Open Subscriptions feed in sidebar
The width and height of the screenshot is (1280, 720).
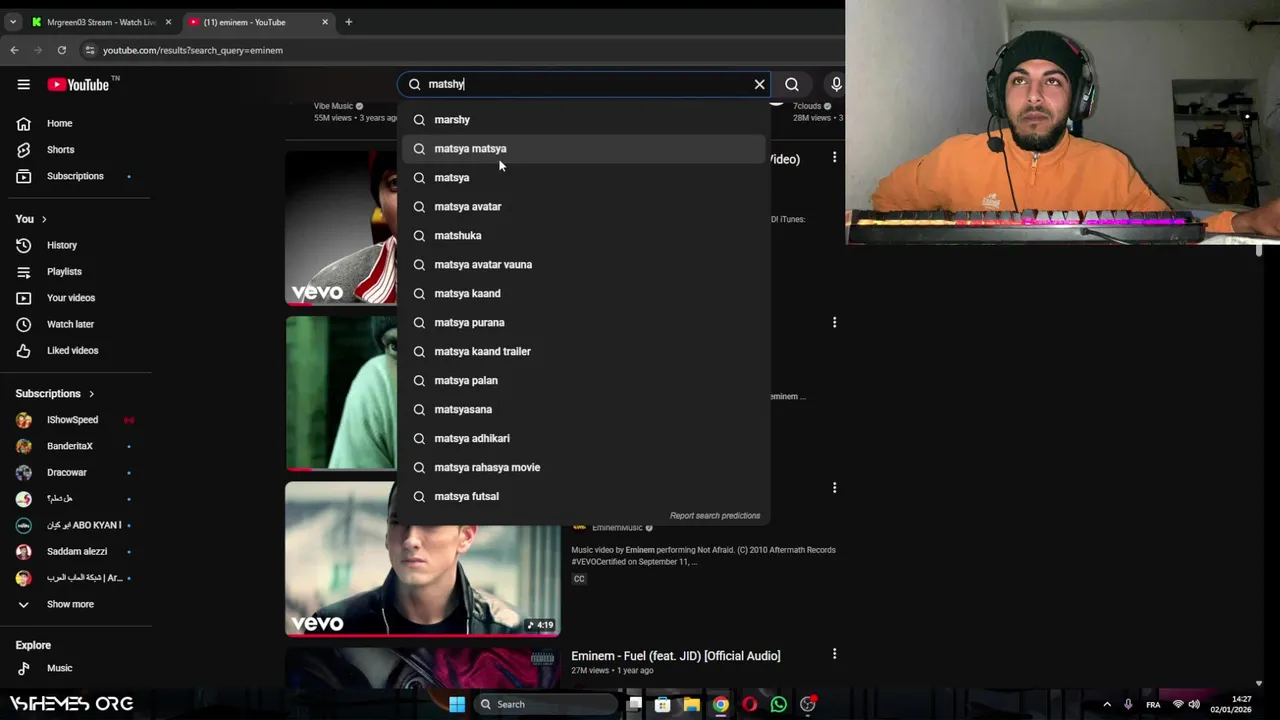click(75, 176)
